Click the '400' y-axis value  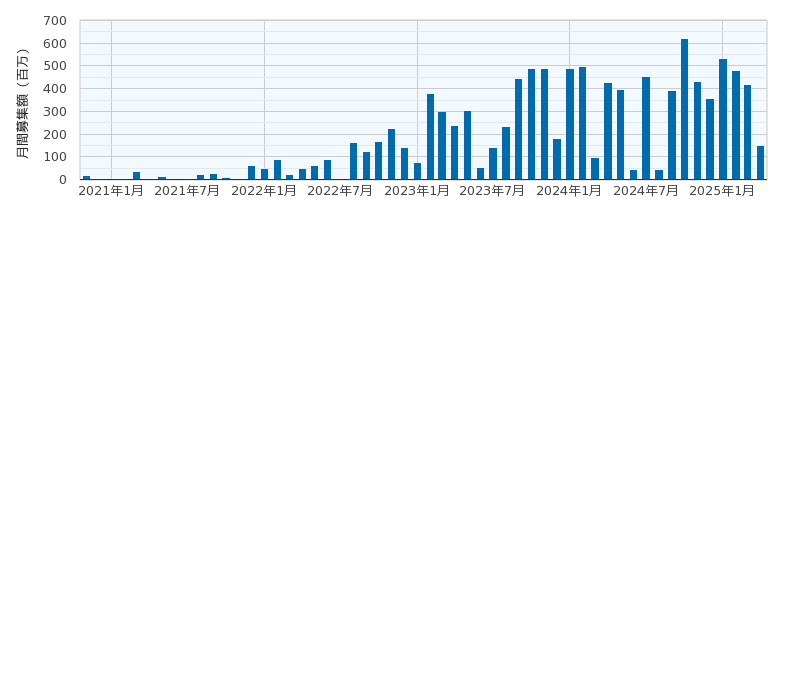[55, 89]
